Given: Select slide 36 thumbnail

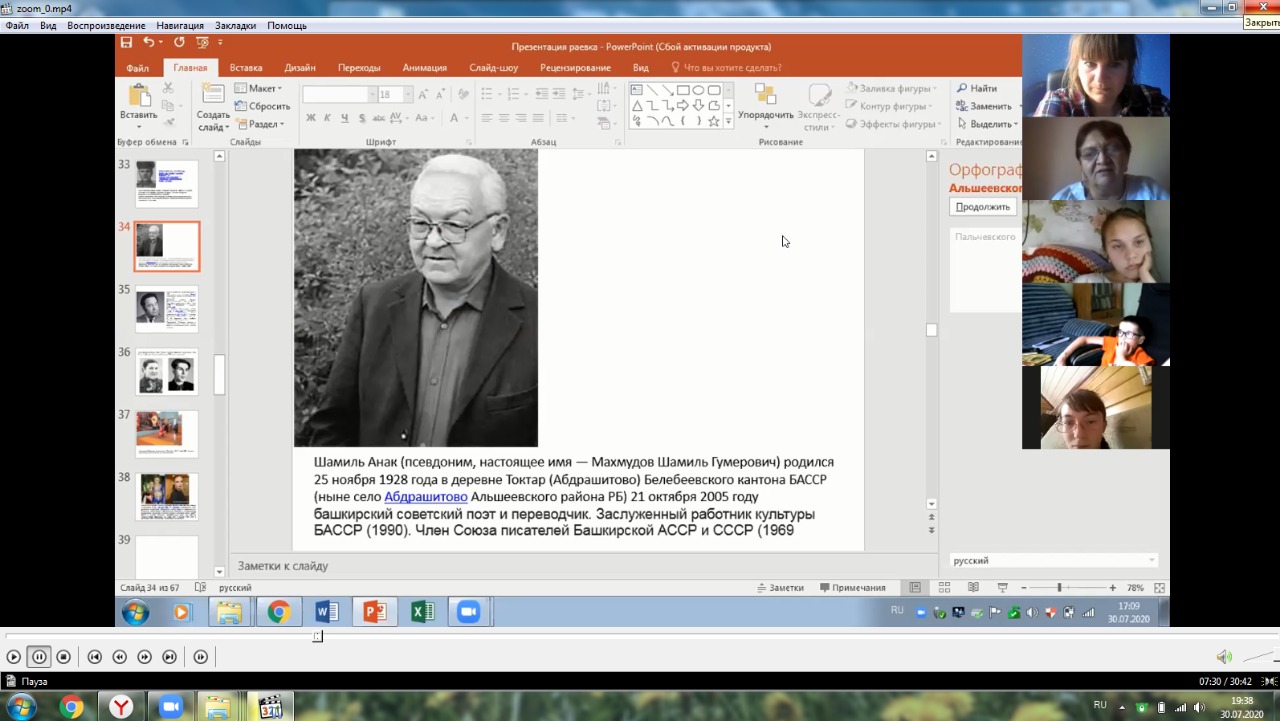Looking at the screenshot, I should click(167, 373).
